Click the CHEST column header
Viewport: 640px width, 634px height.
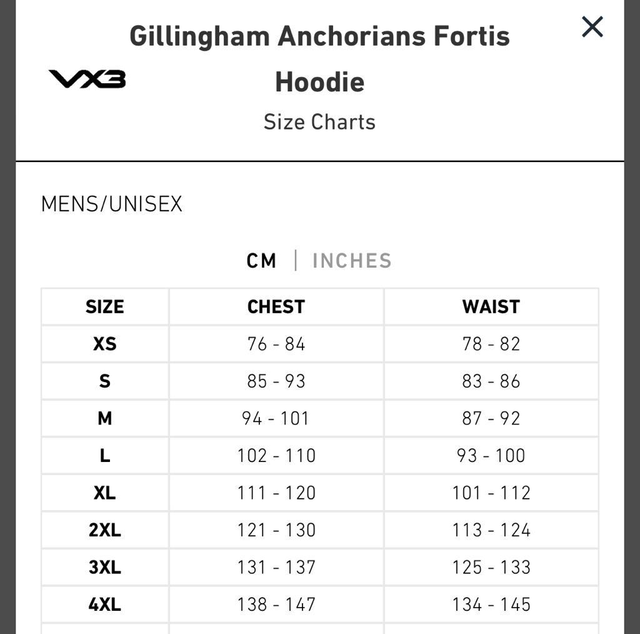coord(276,307)
